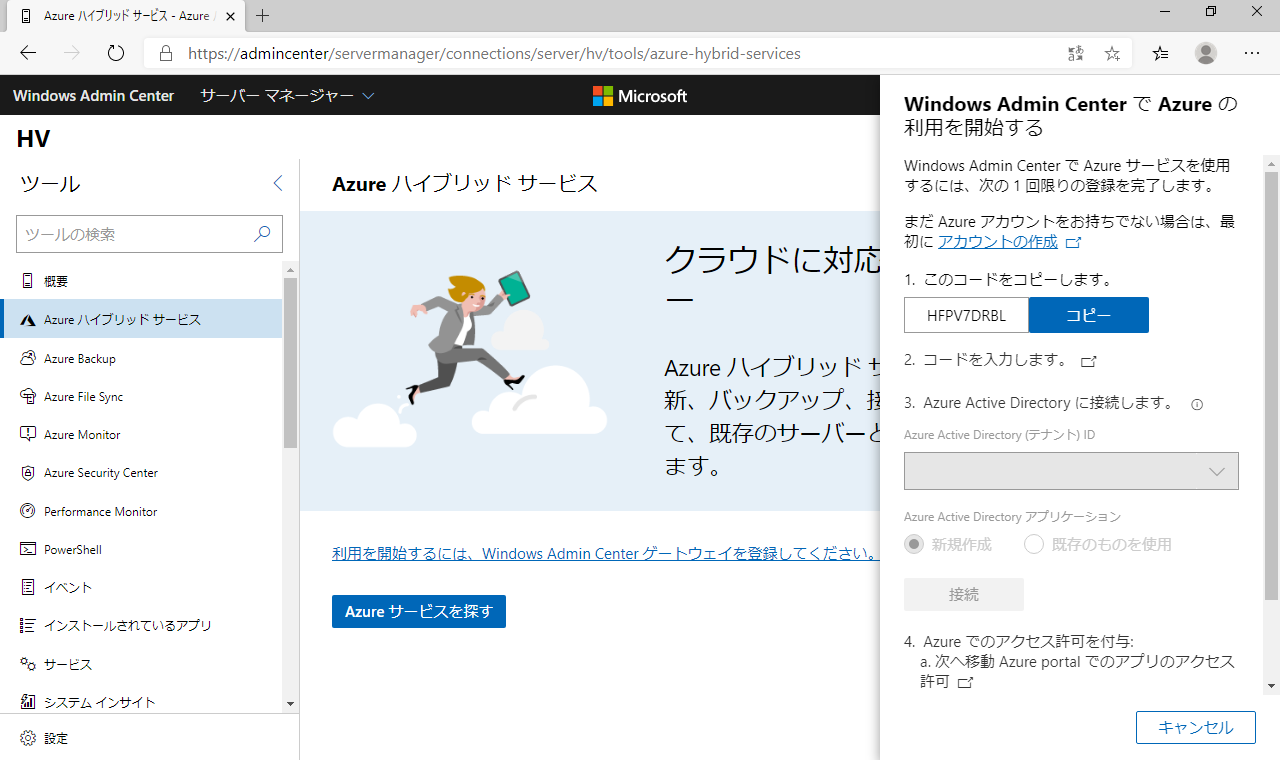Select the サービス tool item
Image resolution: width=1280 pixels, height=760 pixels.
point(142,664)
